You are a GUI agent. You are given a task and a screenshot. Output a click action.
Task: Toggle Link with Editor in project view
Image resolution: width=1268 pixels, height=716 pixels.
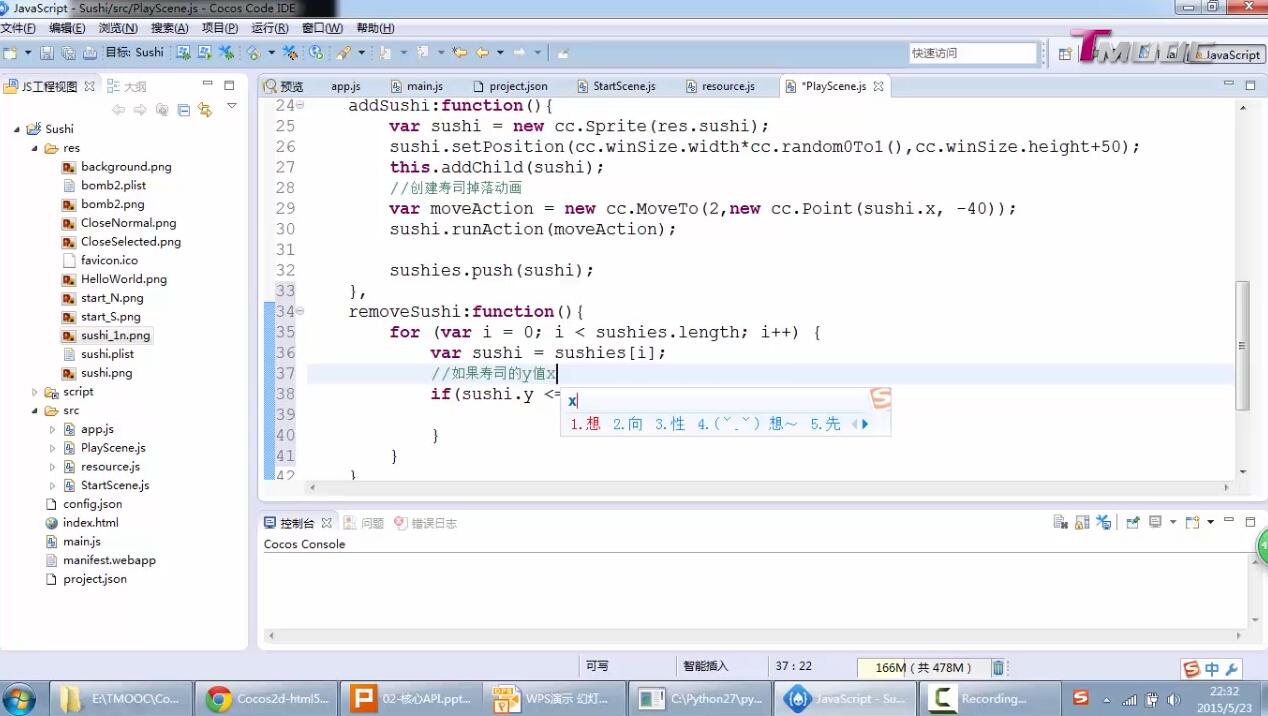205,110
